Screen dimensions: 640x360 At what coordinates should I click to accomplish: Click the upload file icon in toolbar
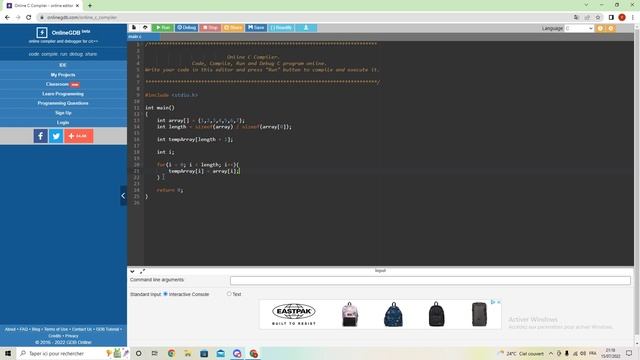click(145, 27)
